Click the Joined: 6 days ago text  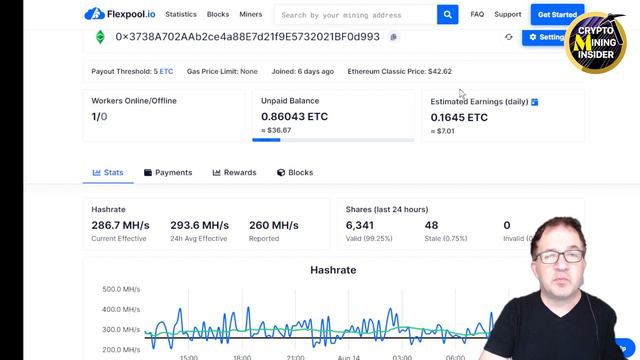click(302, 71)
